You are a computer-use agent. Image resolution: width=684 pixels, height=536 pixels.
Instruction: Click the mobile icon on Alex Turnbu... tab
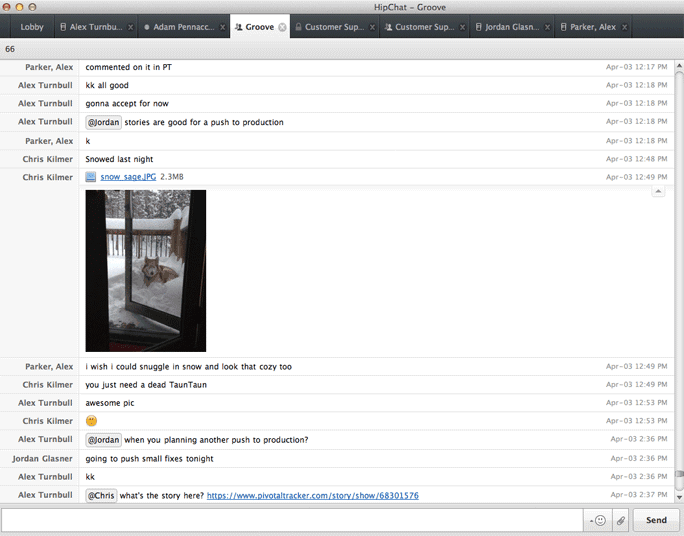(x=63, y=27)
